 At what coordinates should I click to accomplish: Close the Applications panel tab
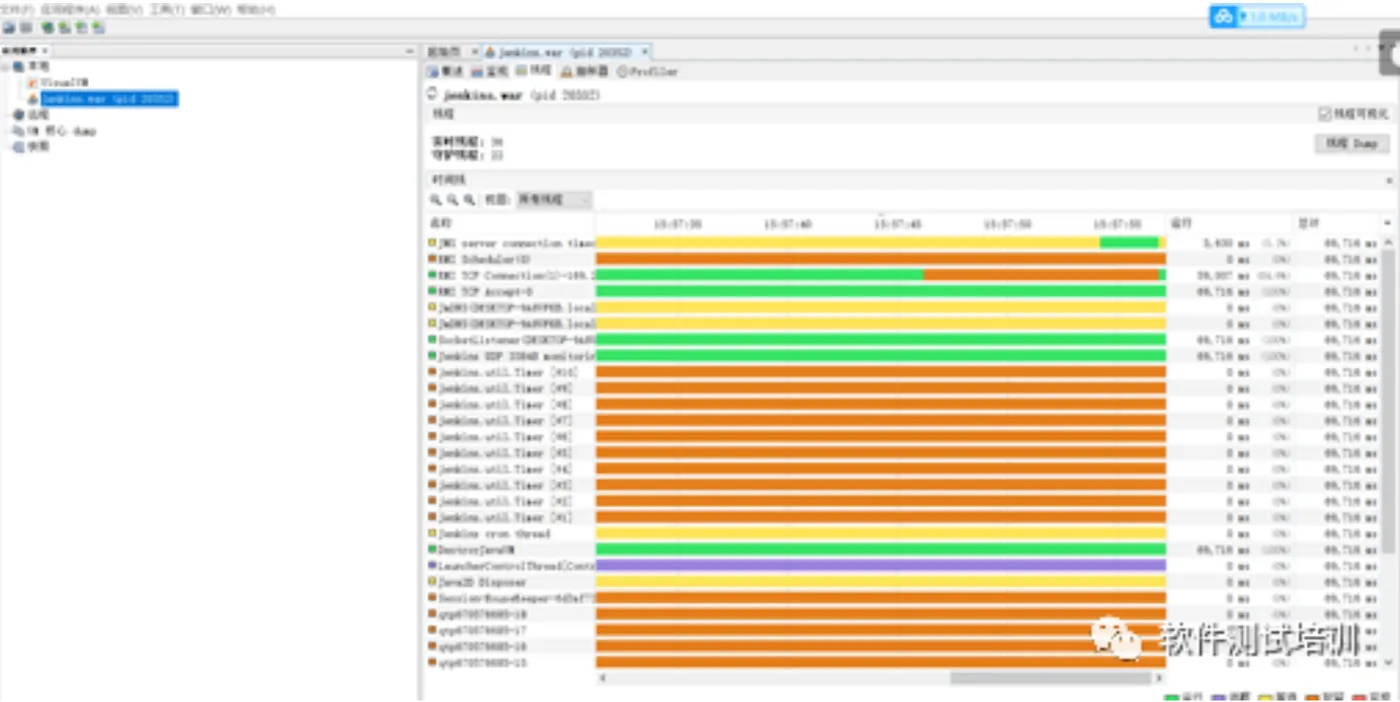click(45, 50)
